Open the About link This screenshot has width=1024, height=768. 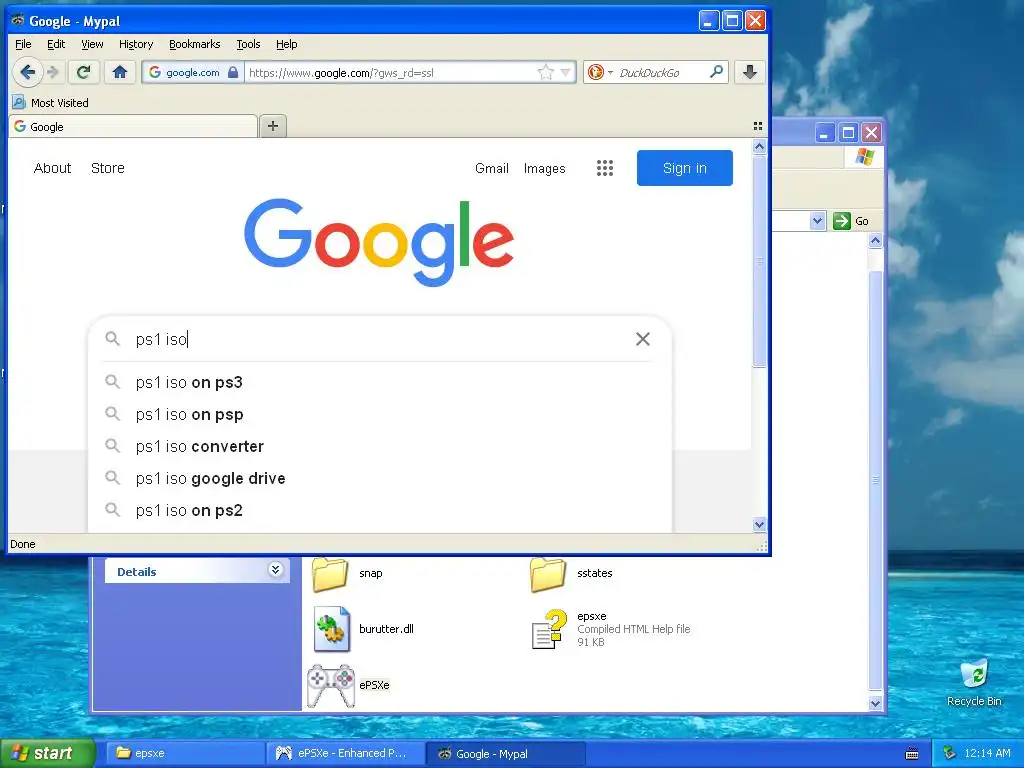52,168
